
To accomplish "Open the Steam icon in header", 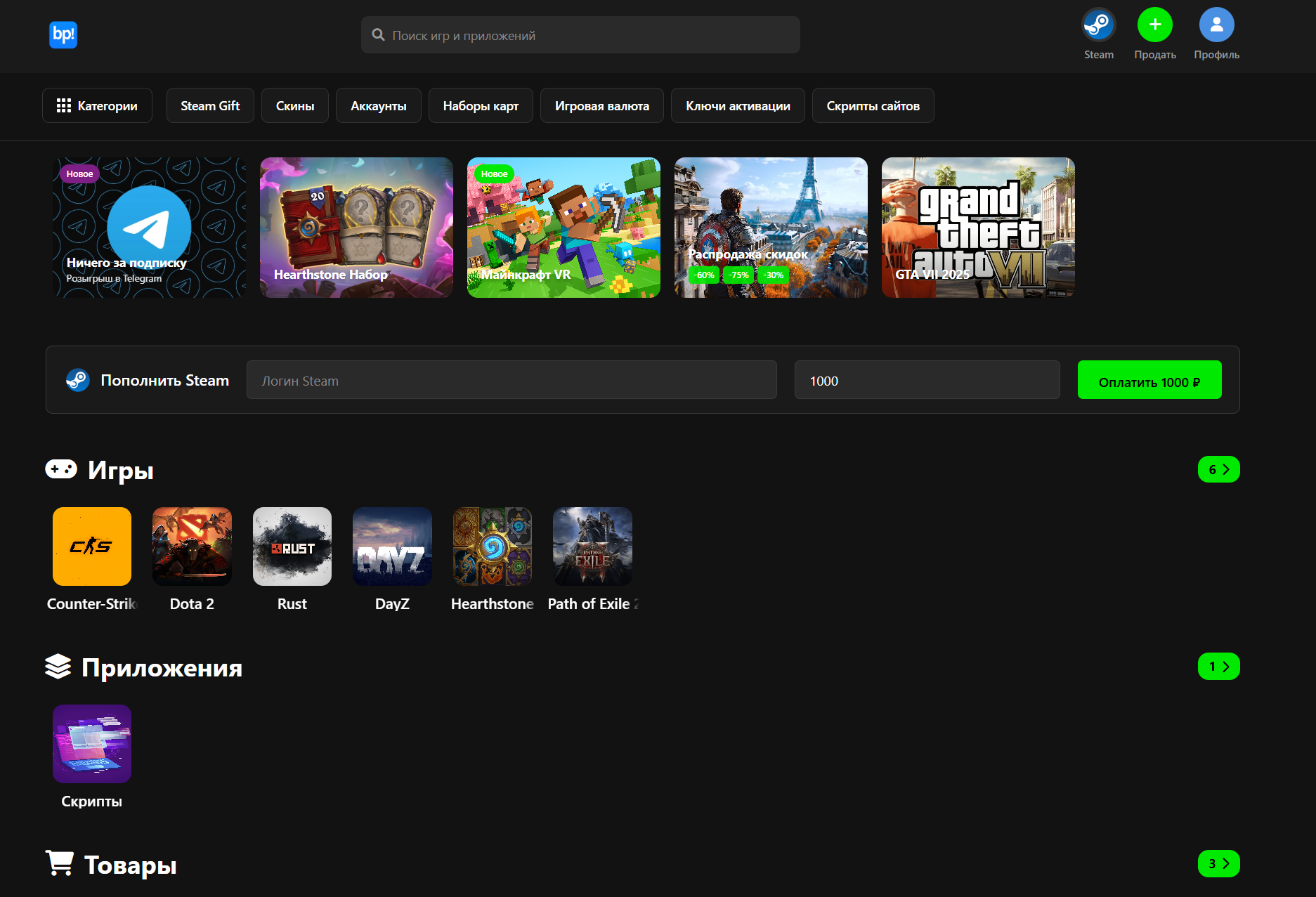I will tap(1098, 25).
